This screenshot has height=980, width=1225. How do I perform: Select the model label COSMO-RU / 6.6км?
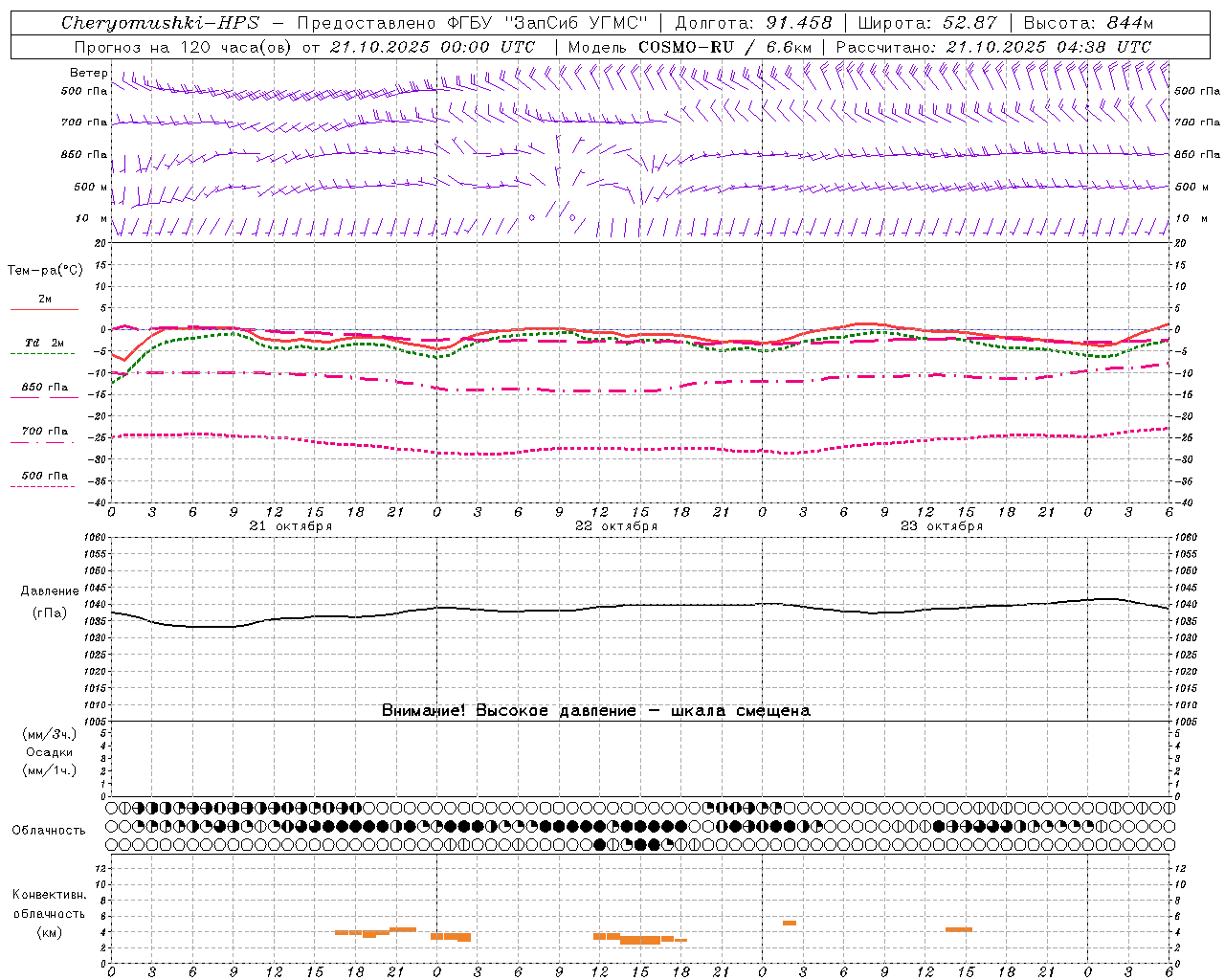click(x=725, y=47)
